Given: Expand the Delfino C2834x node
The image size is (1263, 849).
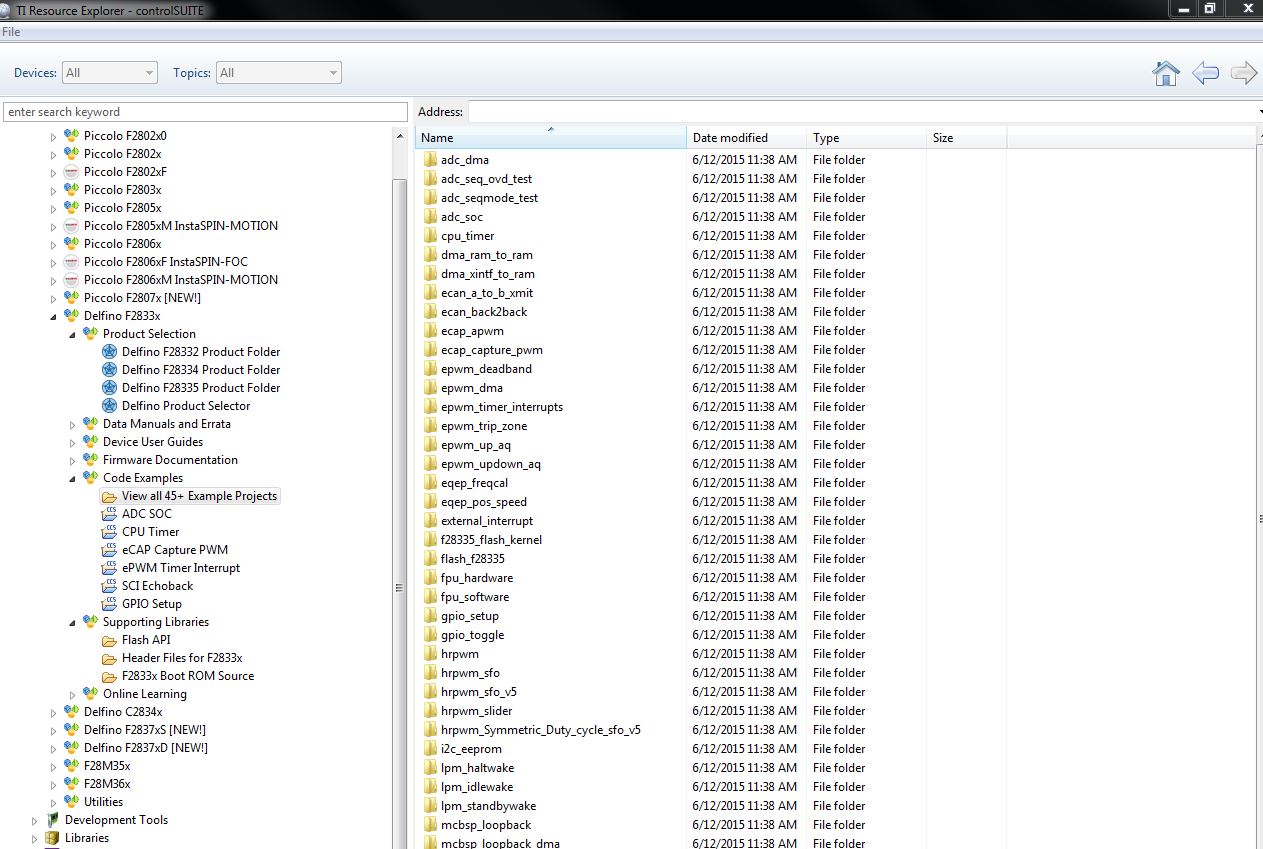Looking at the screenshot, I should (54, 712).
